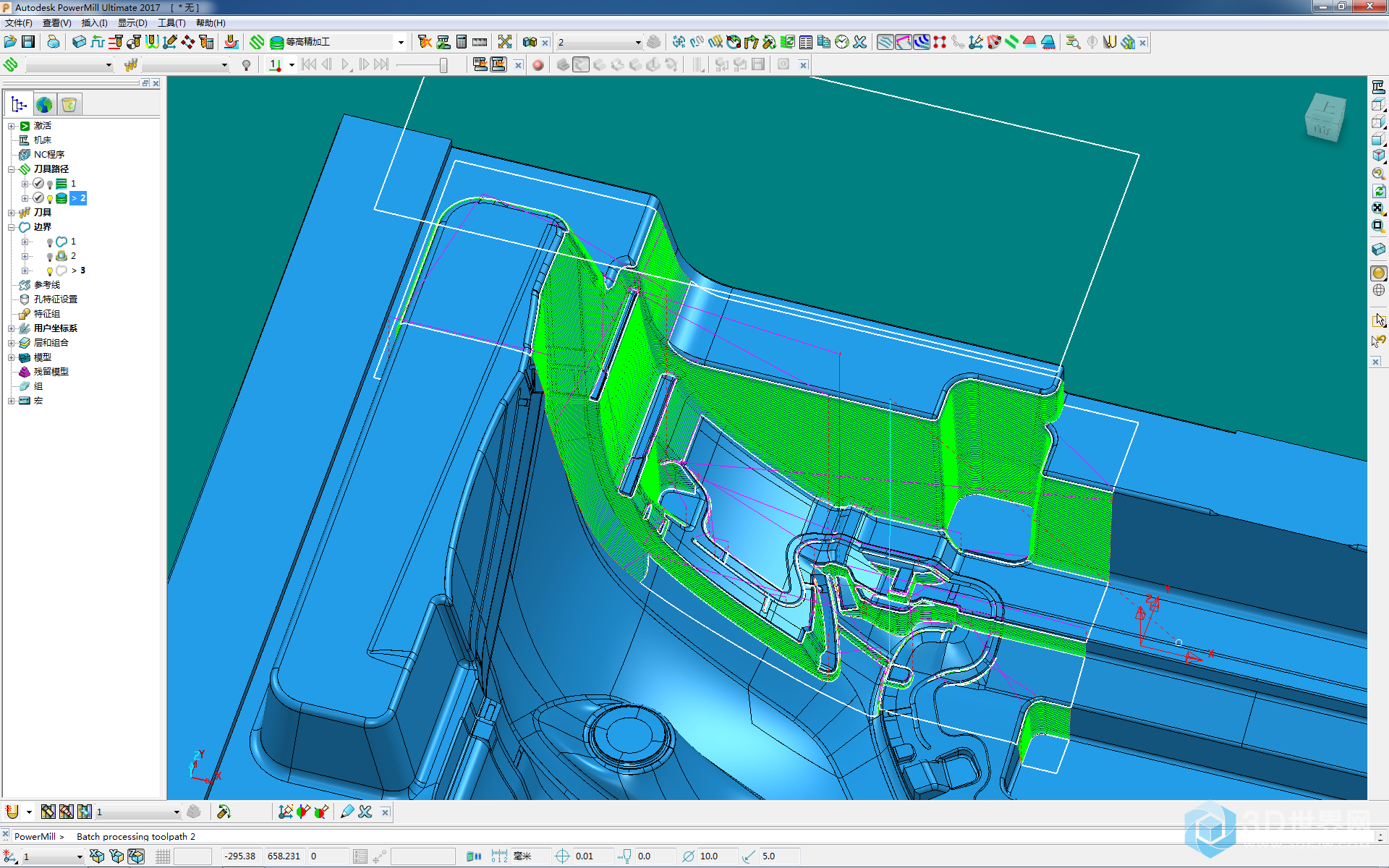This screenshot has width=1389, height=868.
Task: Open the leads and links icon
Action: (152, 42)
